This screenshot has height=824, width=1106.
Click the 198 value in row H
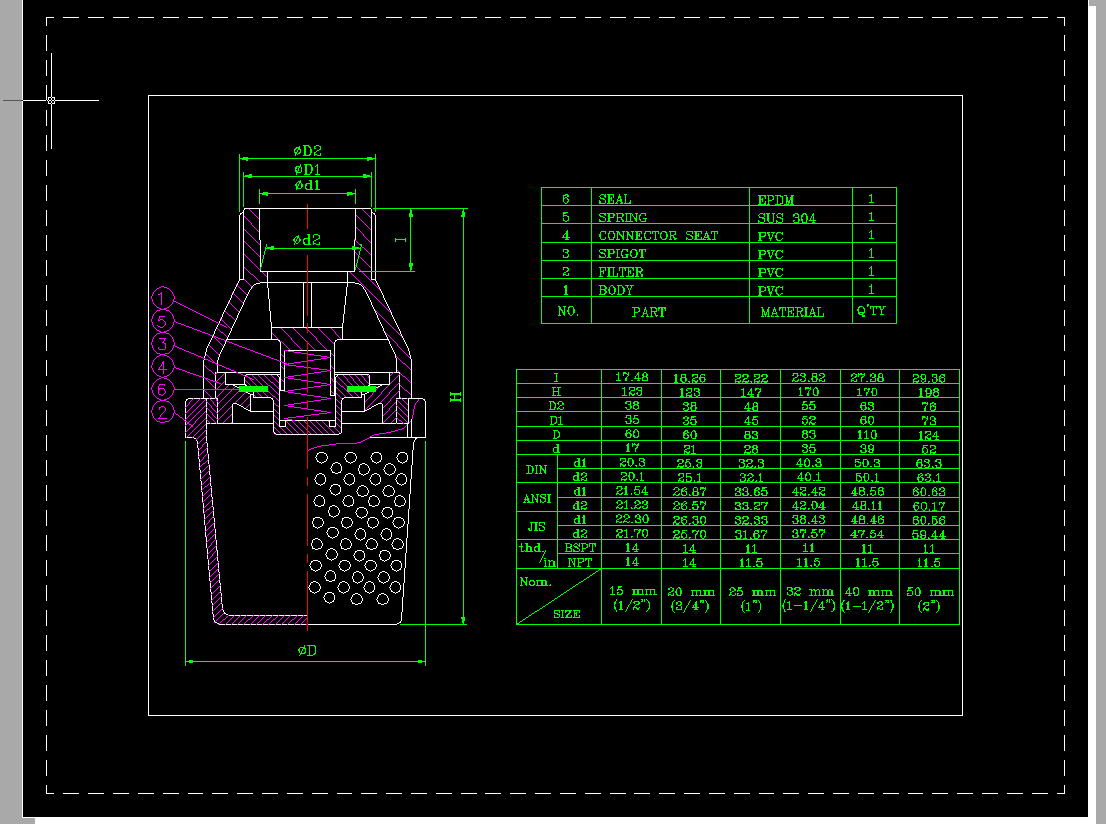tap(928, 392)
